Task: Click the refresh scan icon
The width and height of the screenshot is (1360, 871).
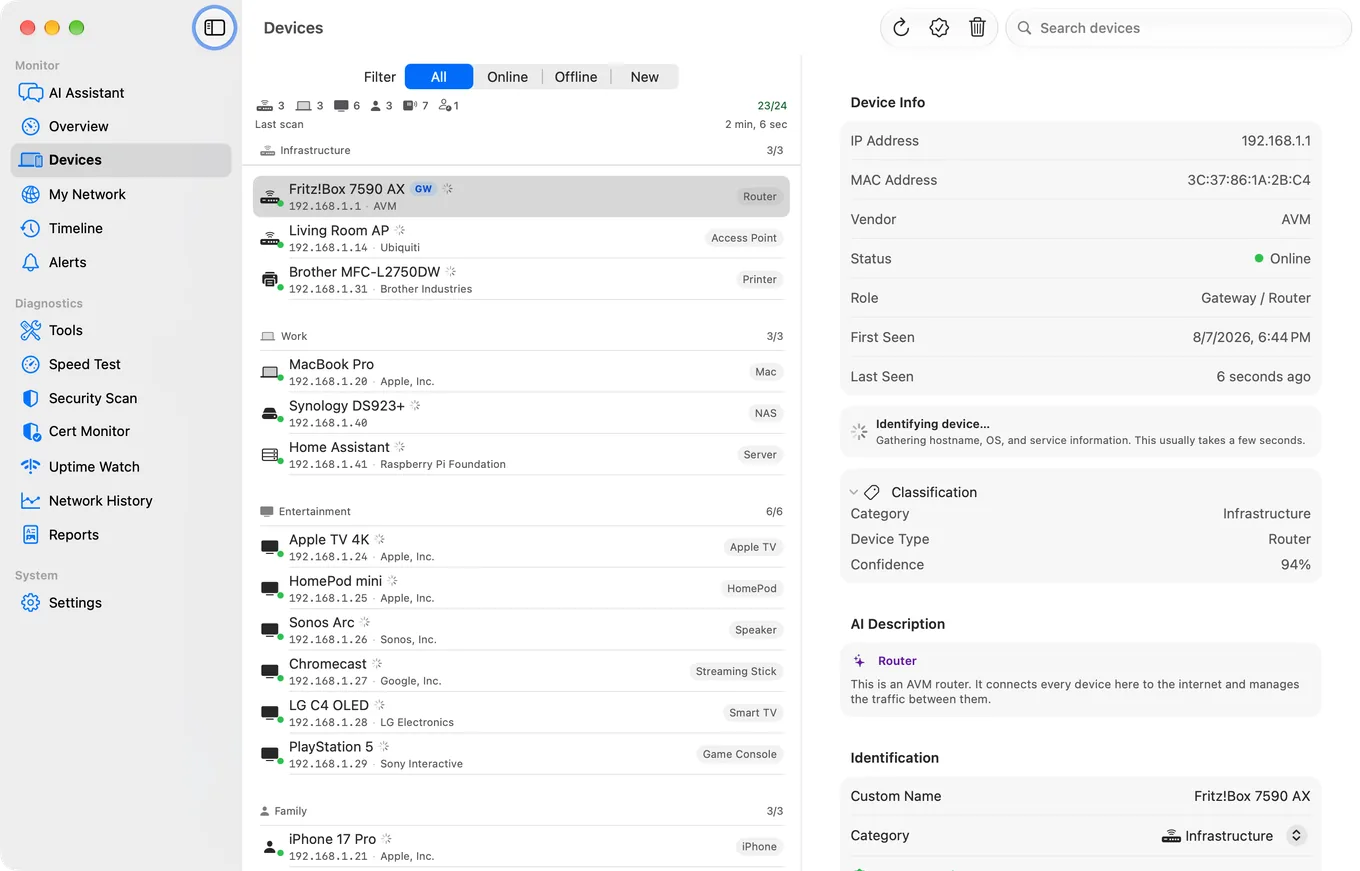Action: pyautogui.click(x=900, y=28)
